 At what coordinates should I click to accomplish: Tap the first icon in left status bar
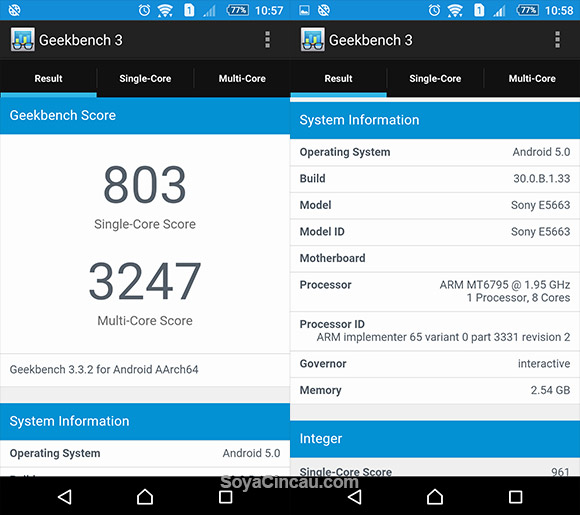coord(14,10)
